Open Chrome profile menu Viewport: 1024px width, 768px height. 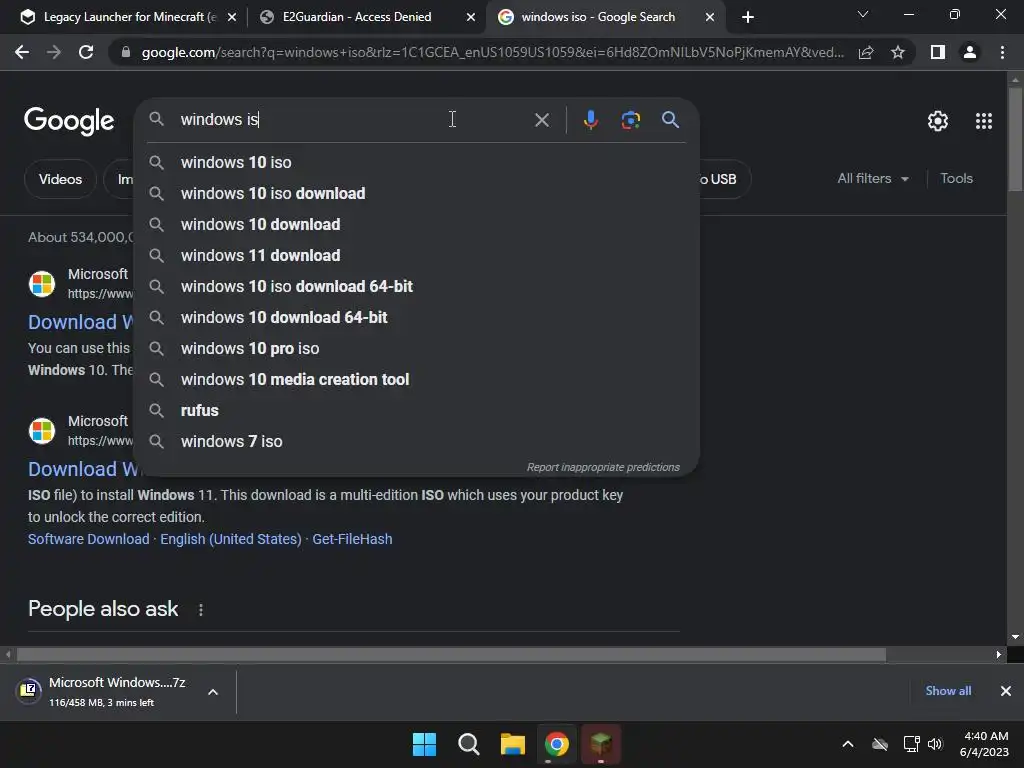click(970, 52)
